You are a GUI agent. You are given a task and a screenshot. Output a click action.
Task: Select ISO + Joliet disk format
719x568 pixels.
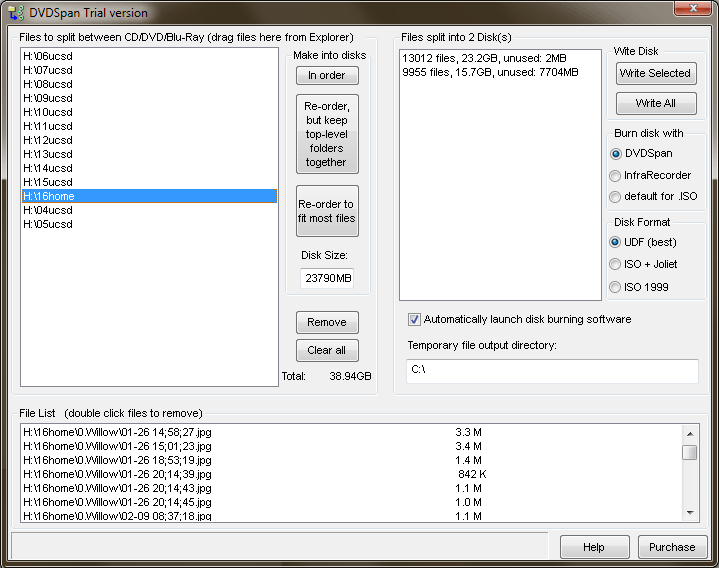coord(616,264)
